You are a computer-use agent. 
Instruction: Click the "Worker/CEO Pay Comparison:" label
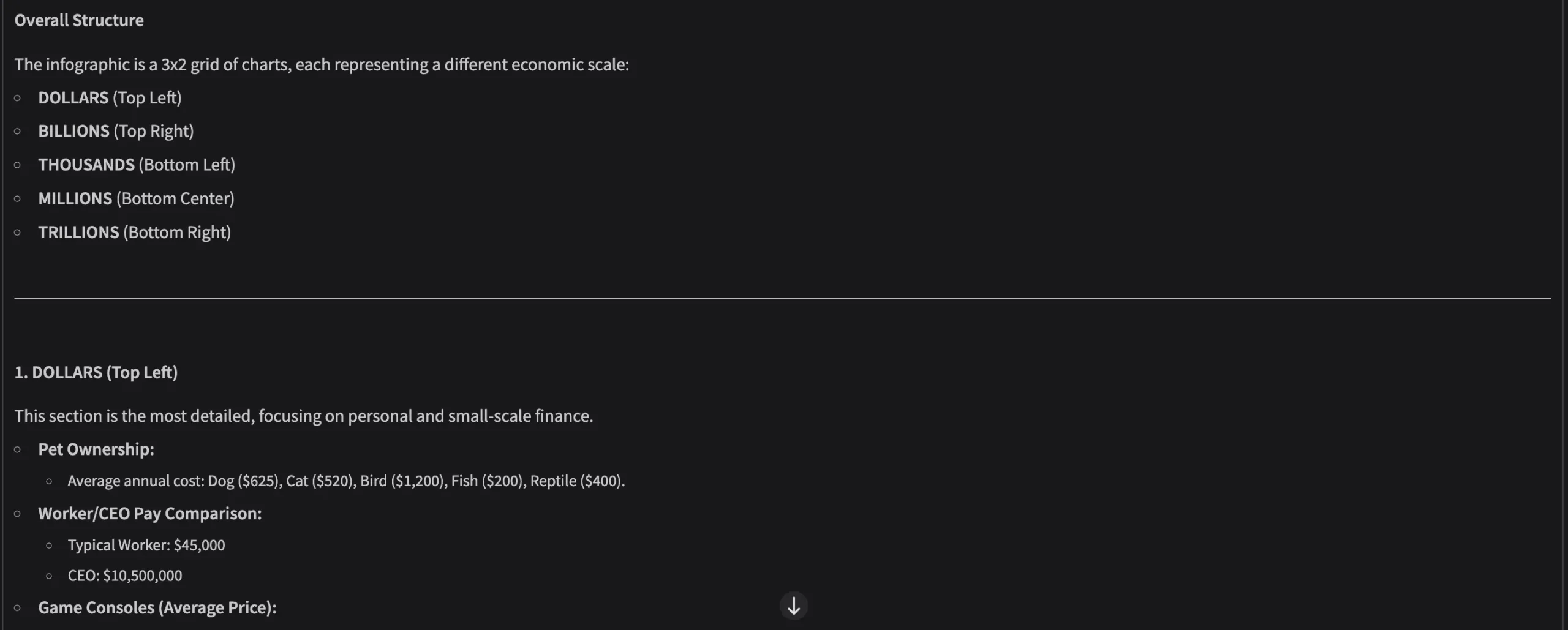tap(150, 514)
